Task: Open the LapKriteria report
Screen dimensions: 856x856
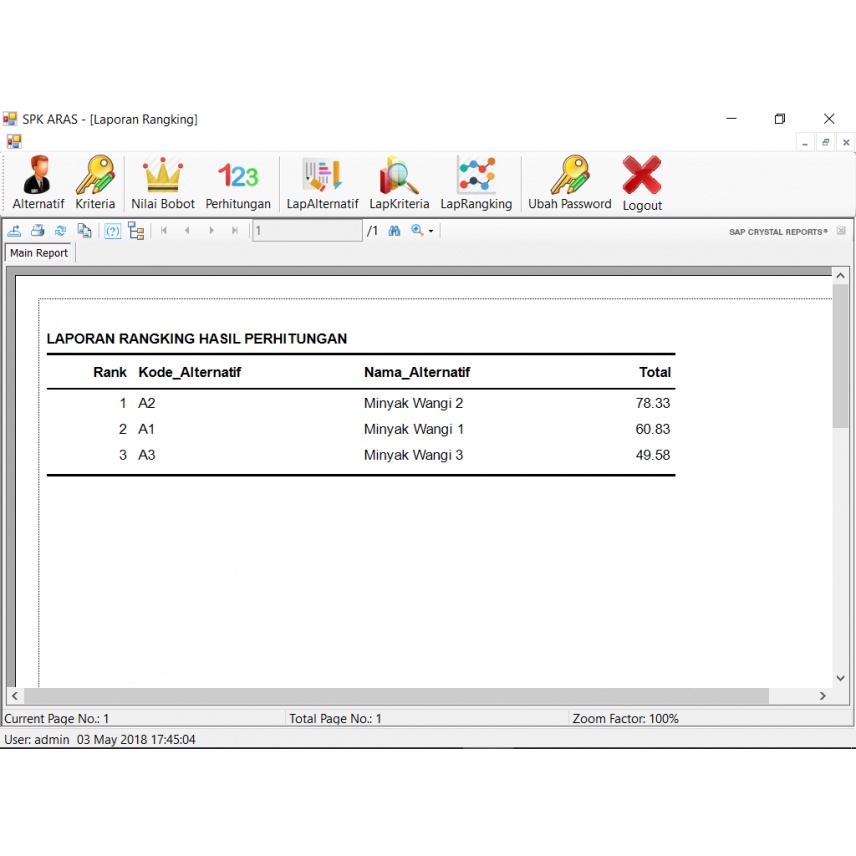Action: tap(399, 183)
